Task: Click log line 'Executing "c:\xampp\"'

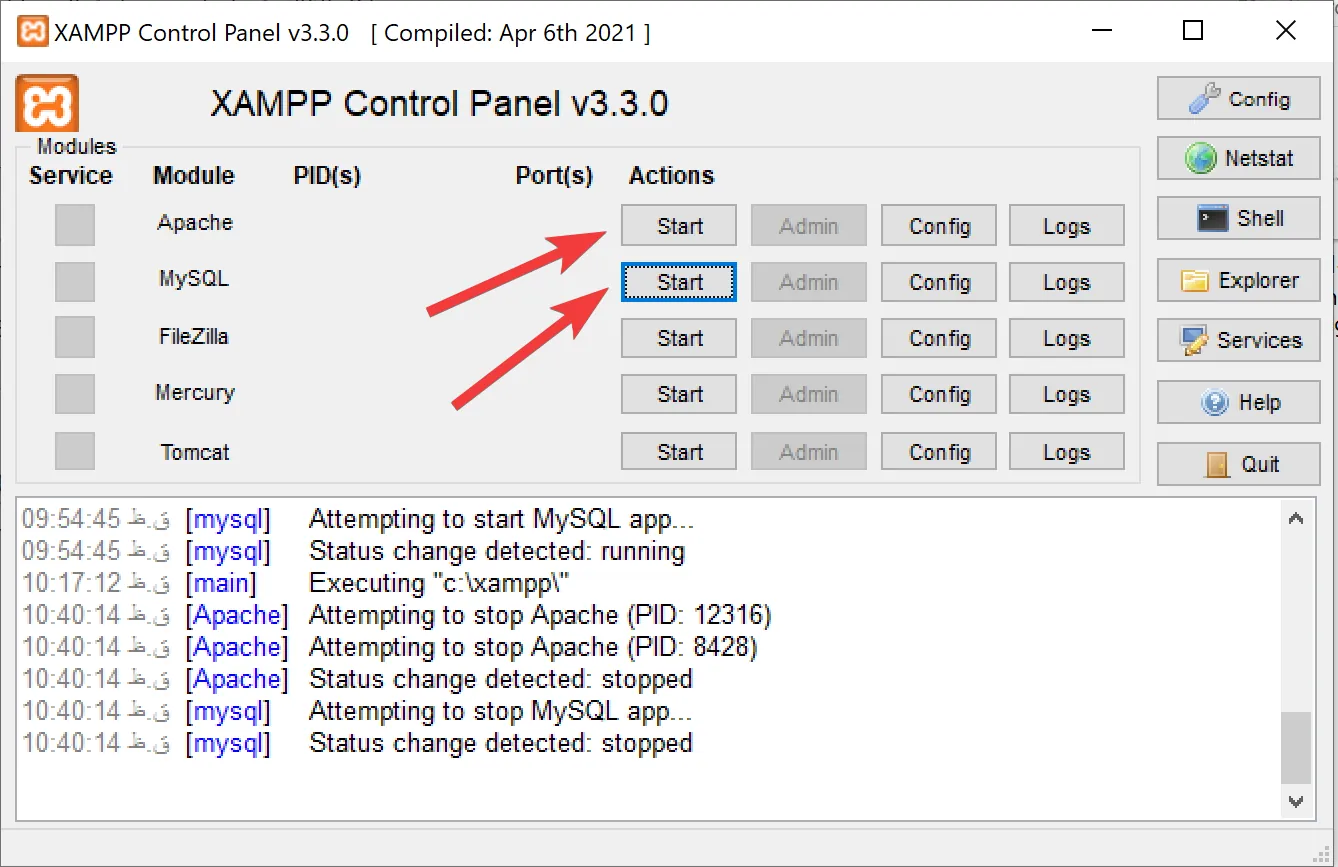Action: tap(439, 583)
